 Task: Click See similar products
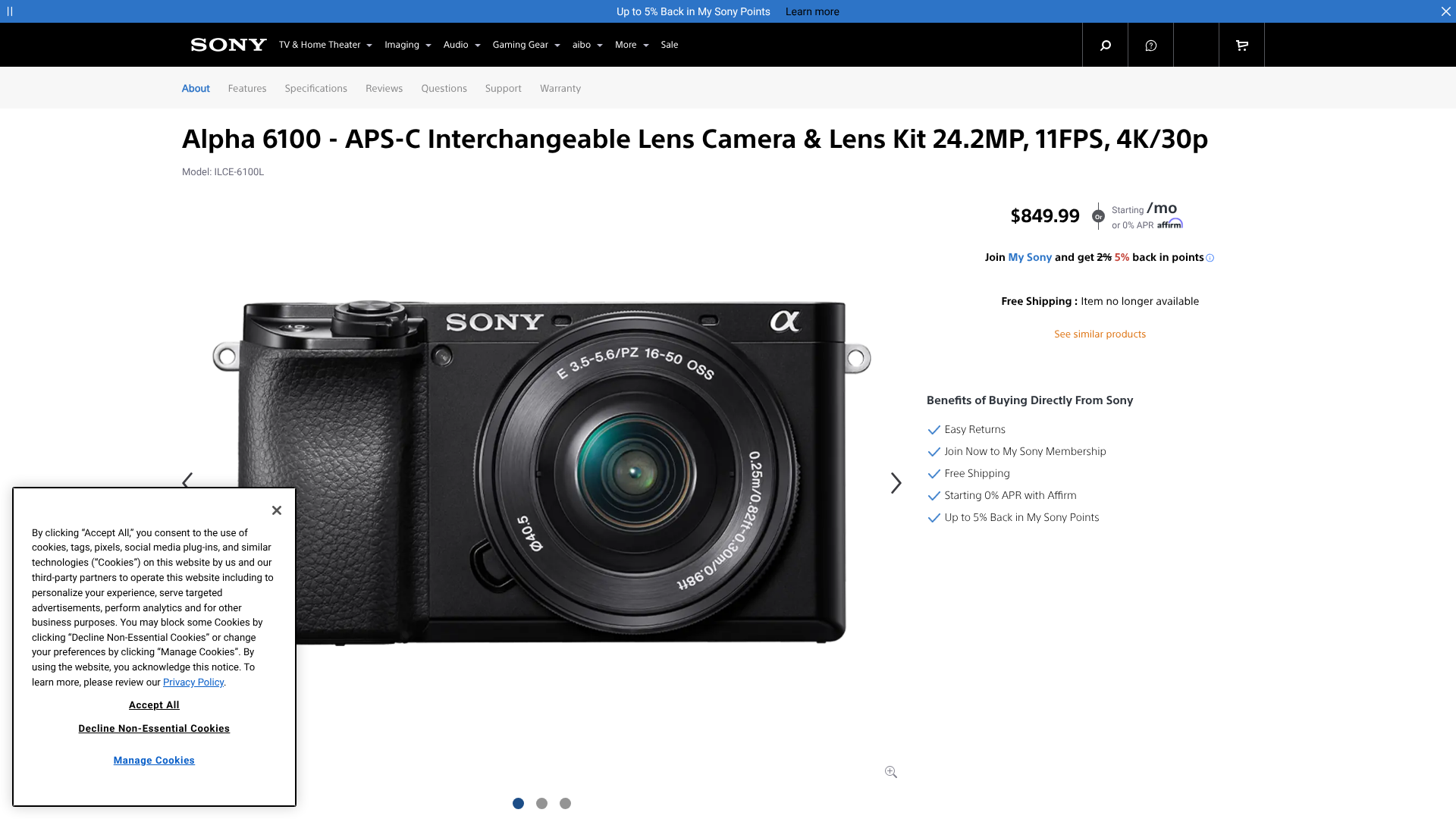pos(1100,334)
